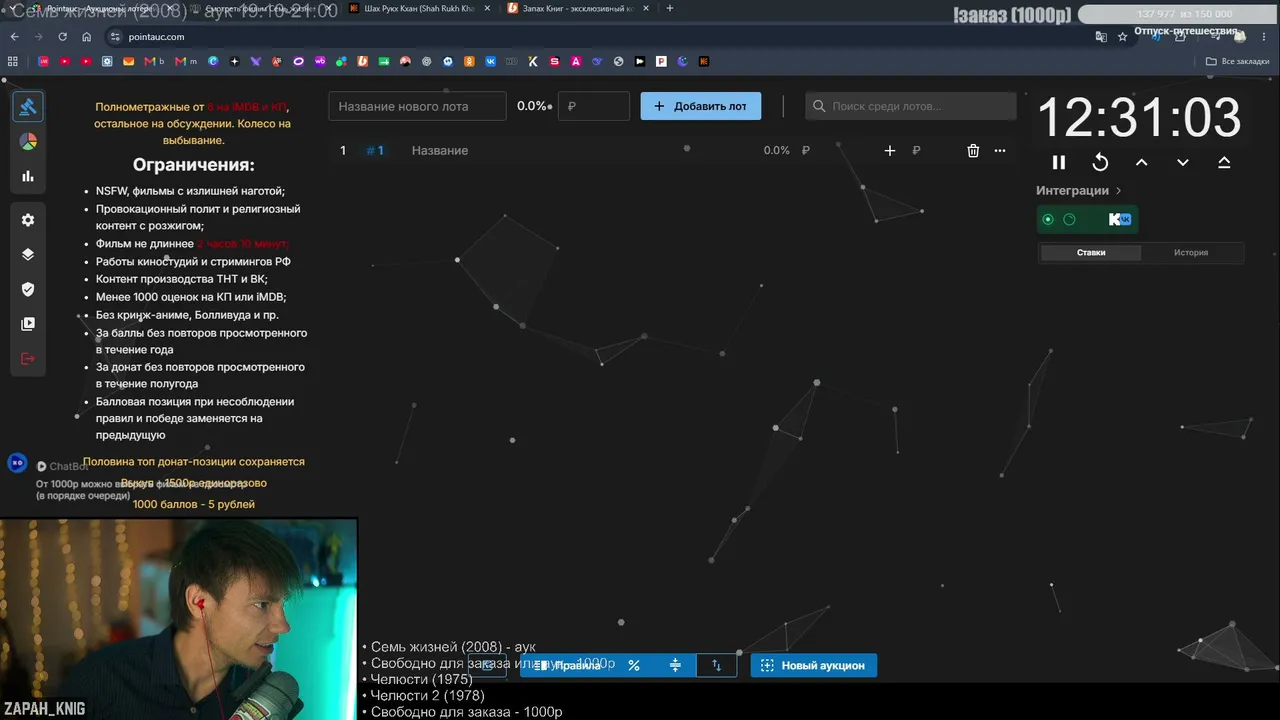Click the Правила button in bottom toolbar
The height and width of the screenshot is (720, 1280).
(x=567, y=665)
